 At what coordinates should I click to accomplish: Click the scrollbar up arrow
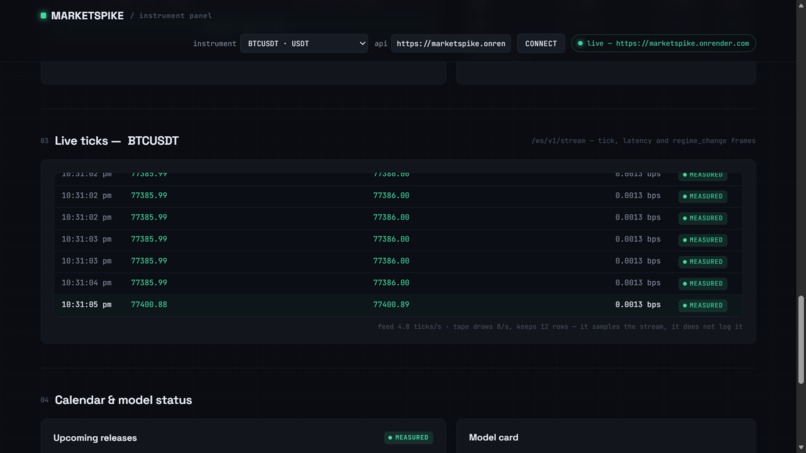pyautogui.click(x=801, y=4)
